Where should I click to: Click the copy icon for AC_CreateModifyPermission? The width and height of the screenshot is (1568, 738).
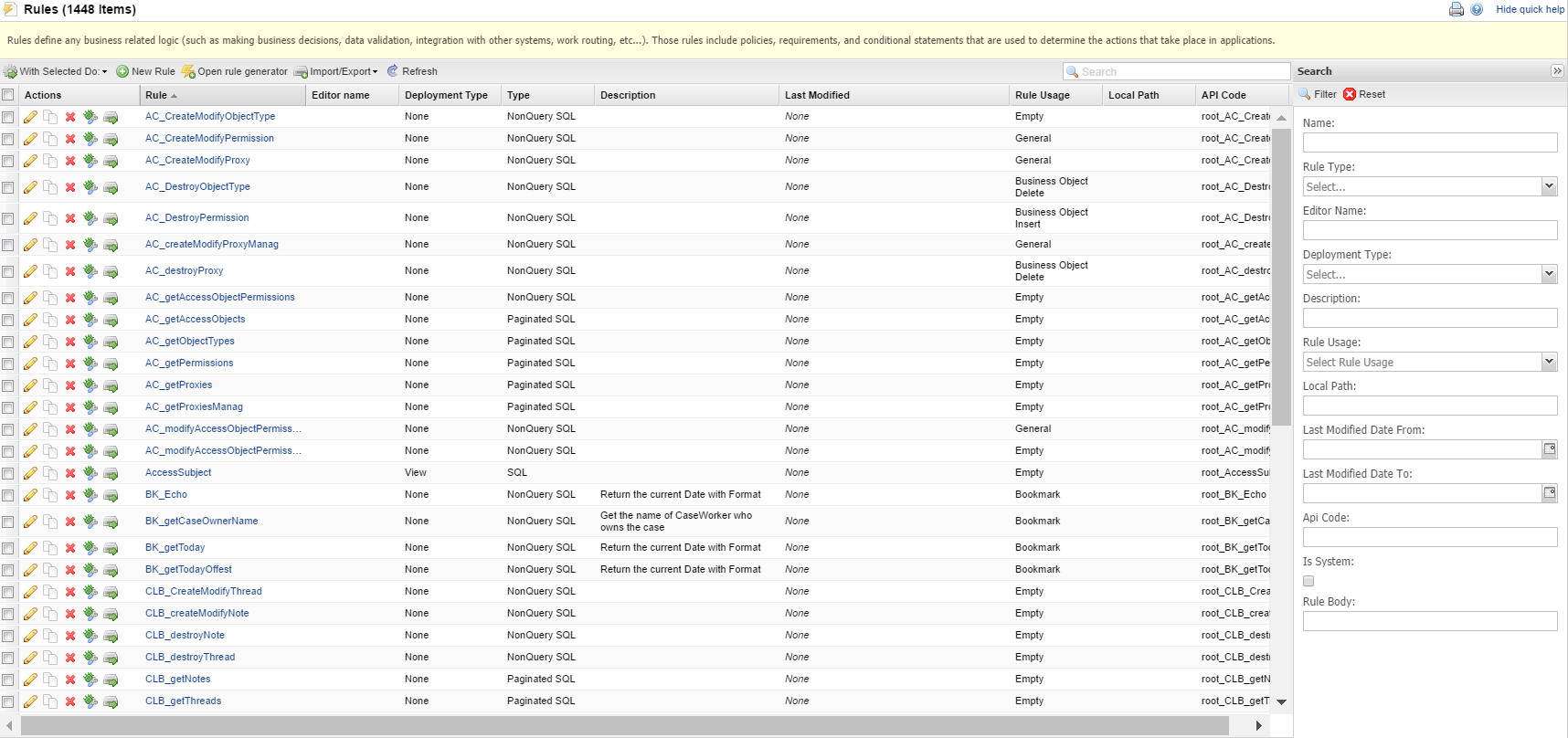pyautogui.click(x=50, y=139)
